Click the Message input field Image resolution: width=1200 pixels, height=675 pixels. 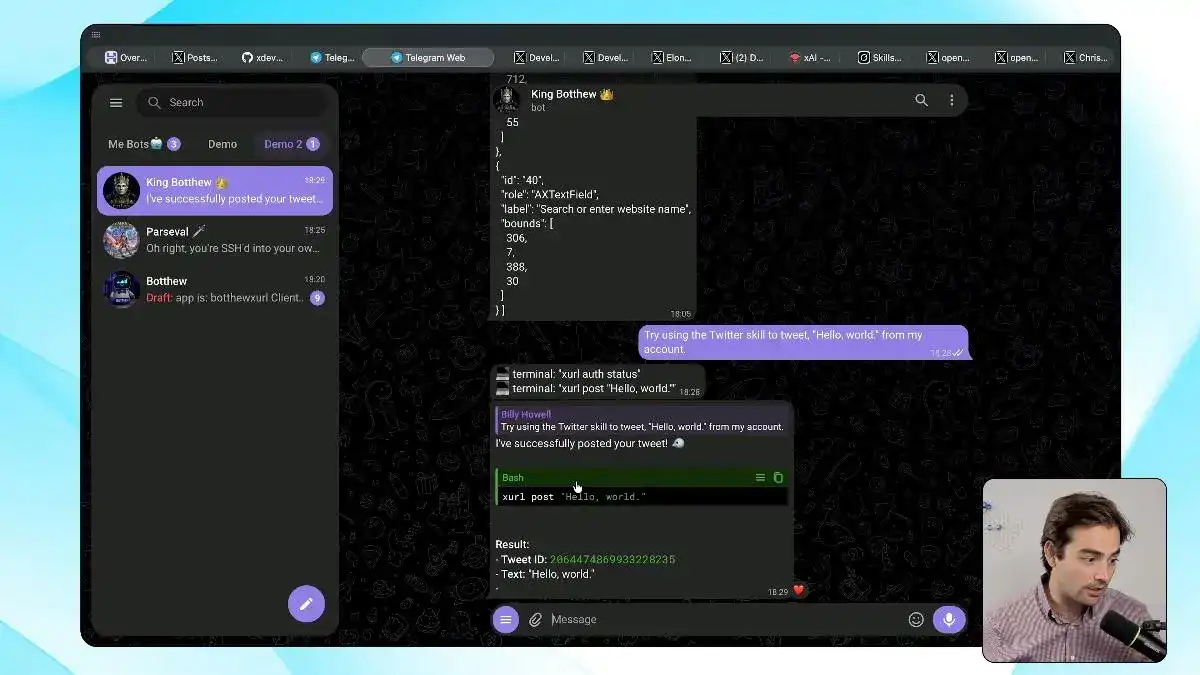(x=725, y=620)
